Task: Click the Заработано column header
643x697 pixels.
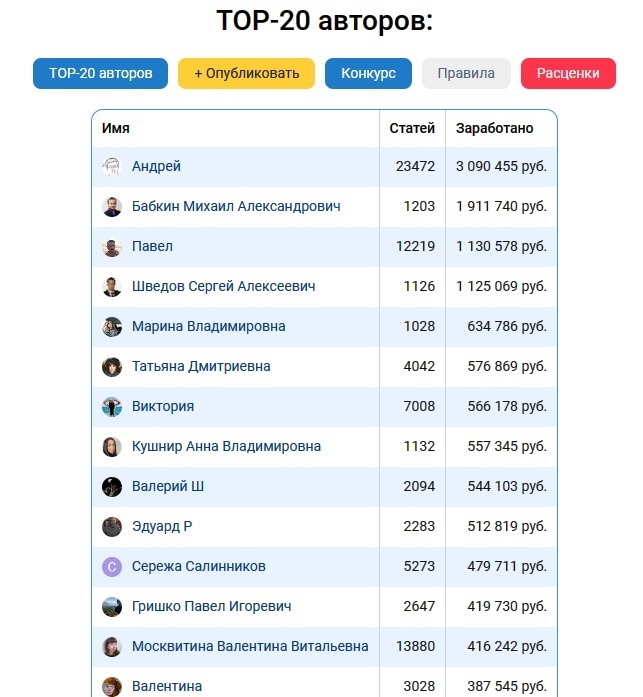Action: click(495, 129)
